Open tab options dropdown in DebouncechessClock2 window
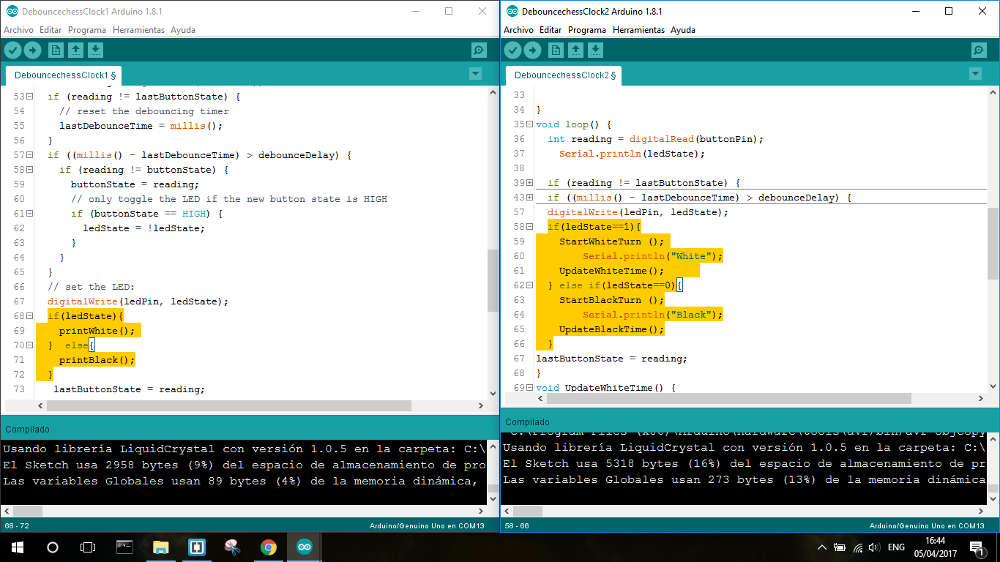 [975, 75]
